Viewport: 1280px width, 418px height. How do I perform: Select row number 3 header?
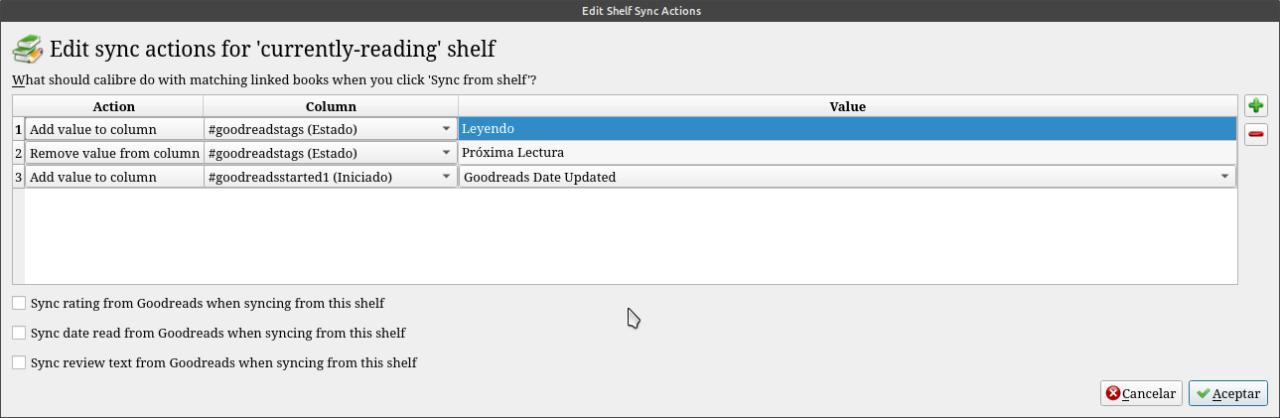pos(18,177)
